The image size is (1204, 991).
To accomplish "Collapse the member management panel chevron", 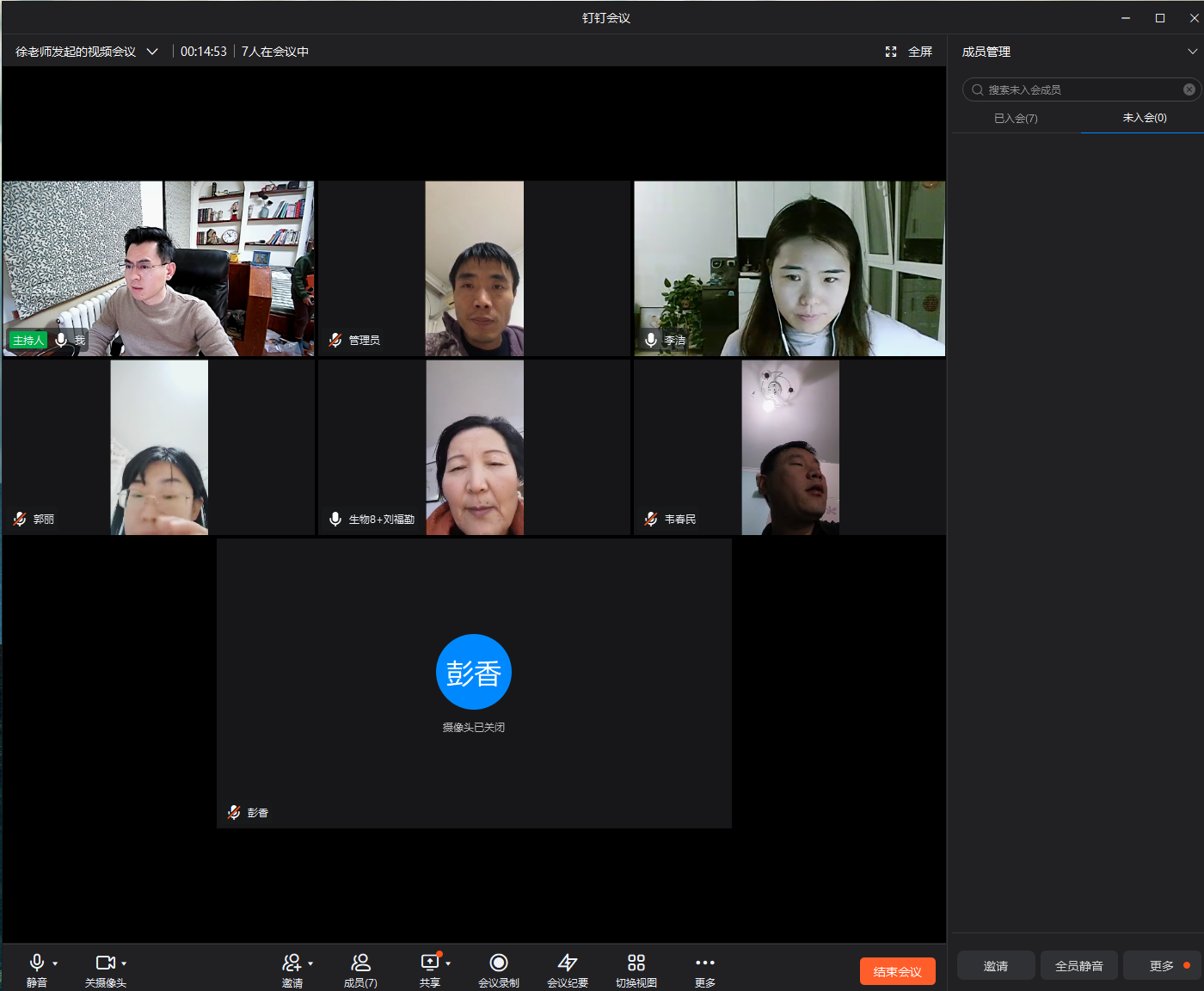I will (x=1192, y=52).
